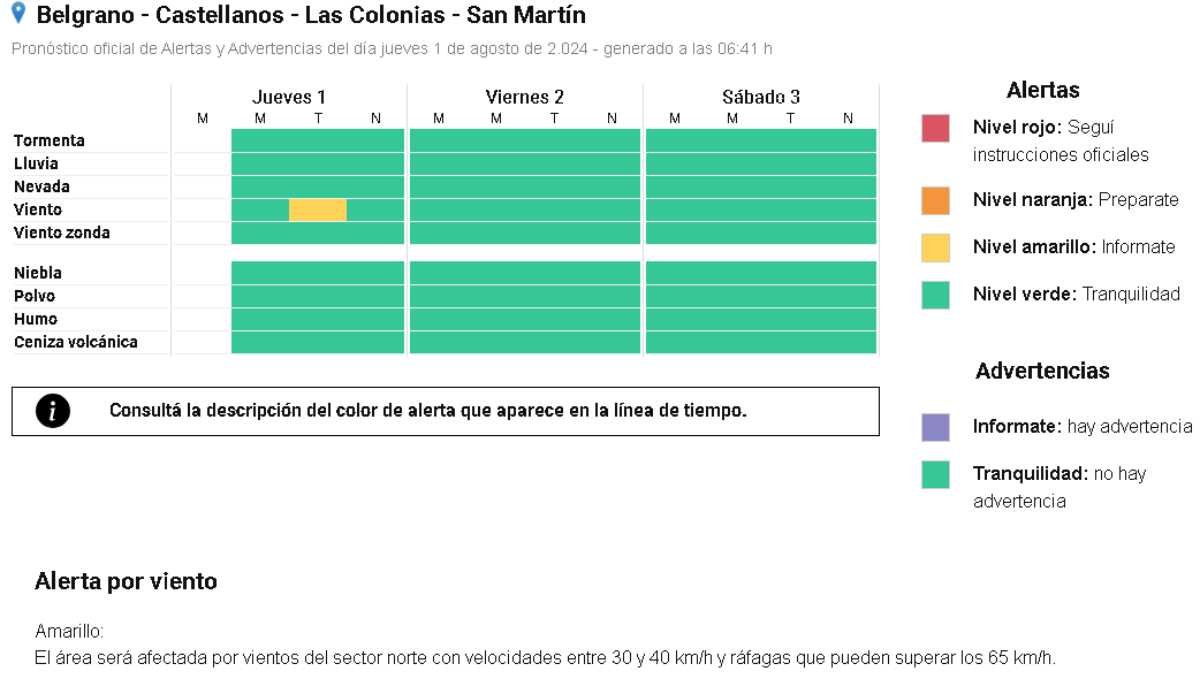Click the Humo green bar on Sábado
Image resolution: width=1200 pixels, height=679 pixels.
pyautogui.click(x=761, y=320)
